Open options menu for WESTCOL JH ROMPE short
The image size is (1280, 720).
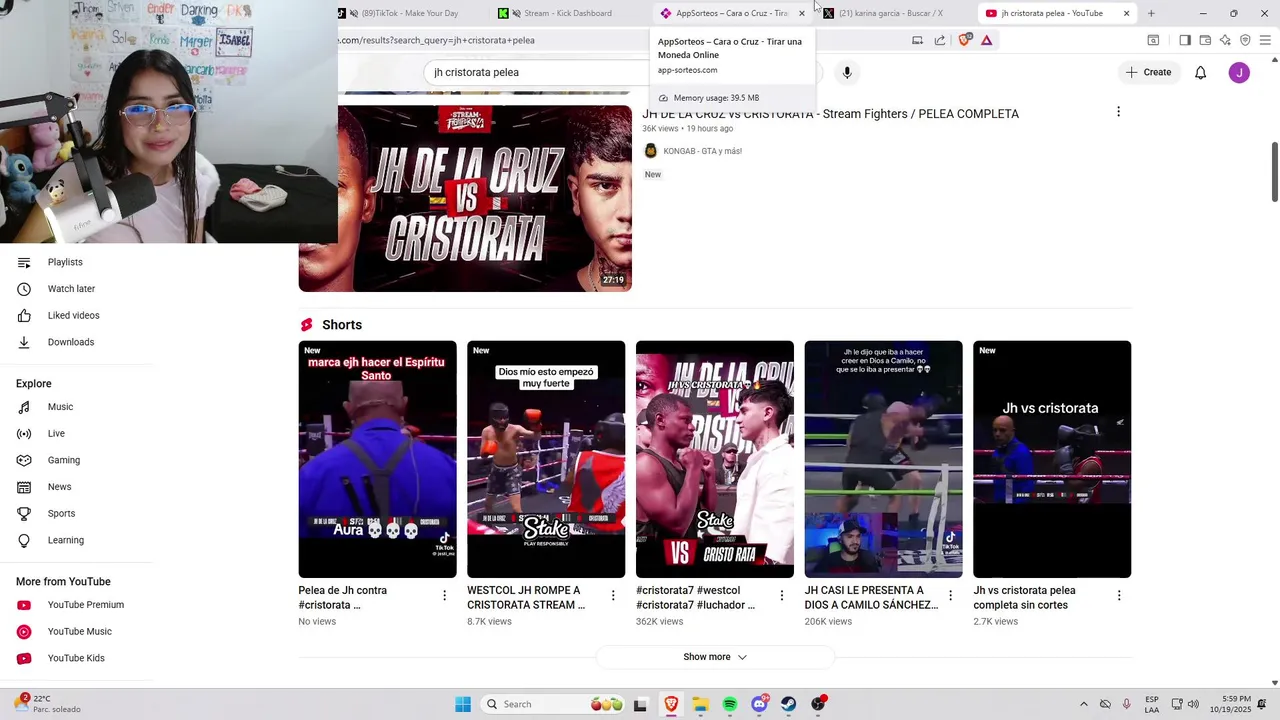pos(613,596)
